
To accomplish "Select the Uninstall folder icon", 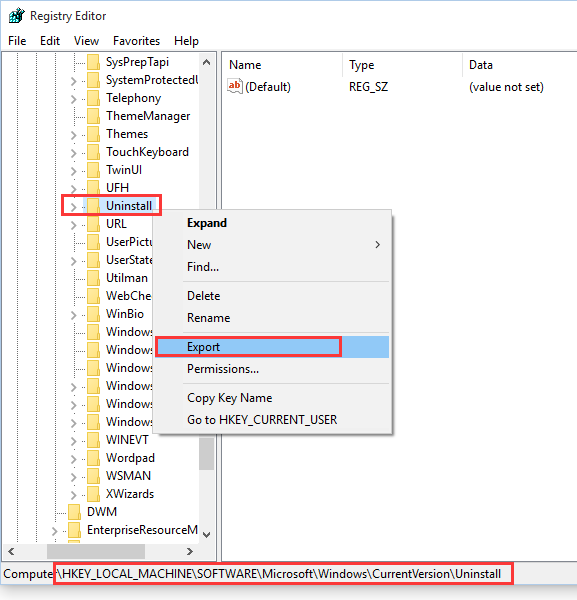I will [93, 206].
